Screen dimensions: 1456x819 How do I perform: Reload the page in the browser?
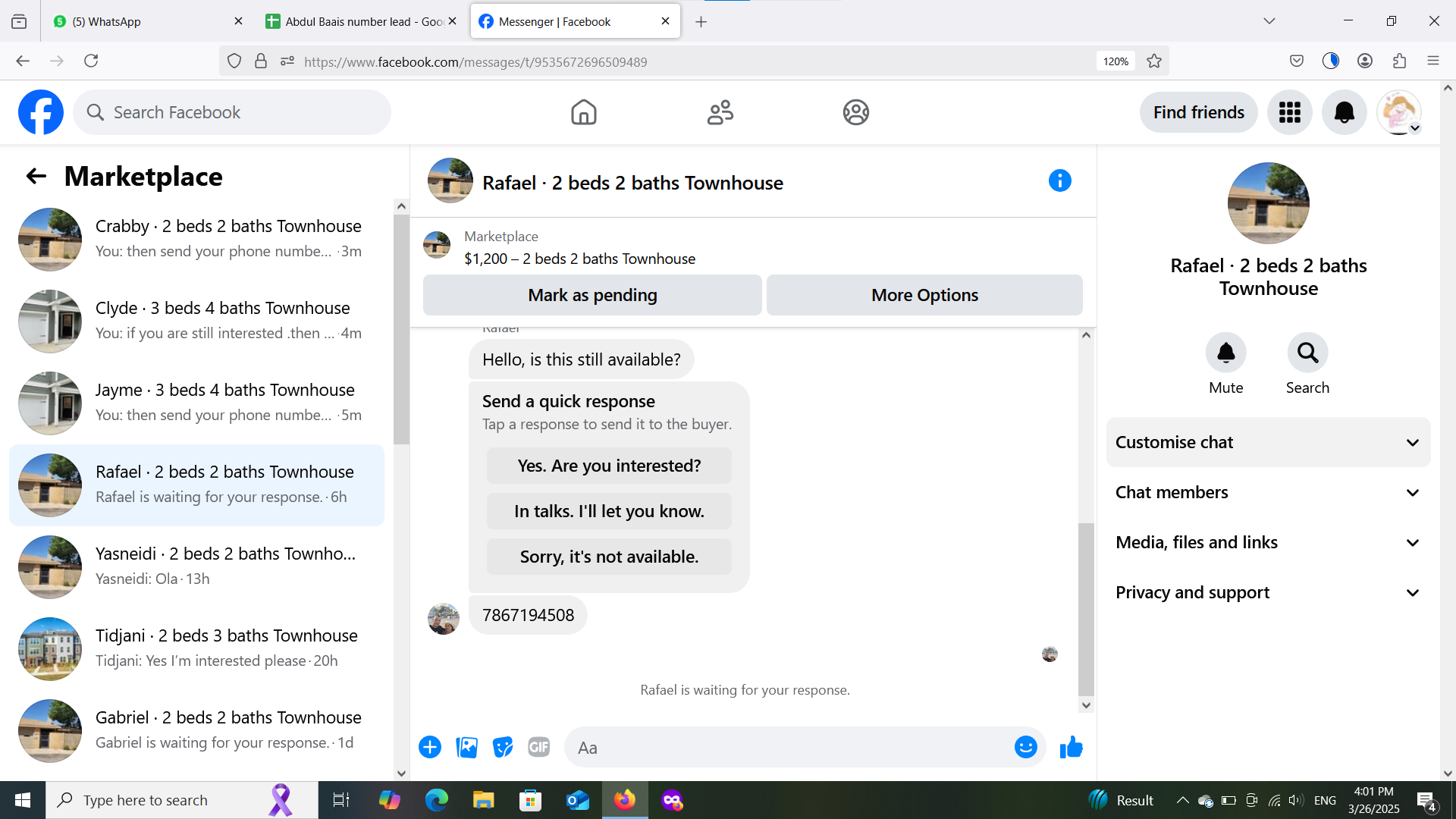coord(91,61)
